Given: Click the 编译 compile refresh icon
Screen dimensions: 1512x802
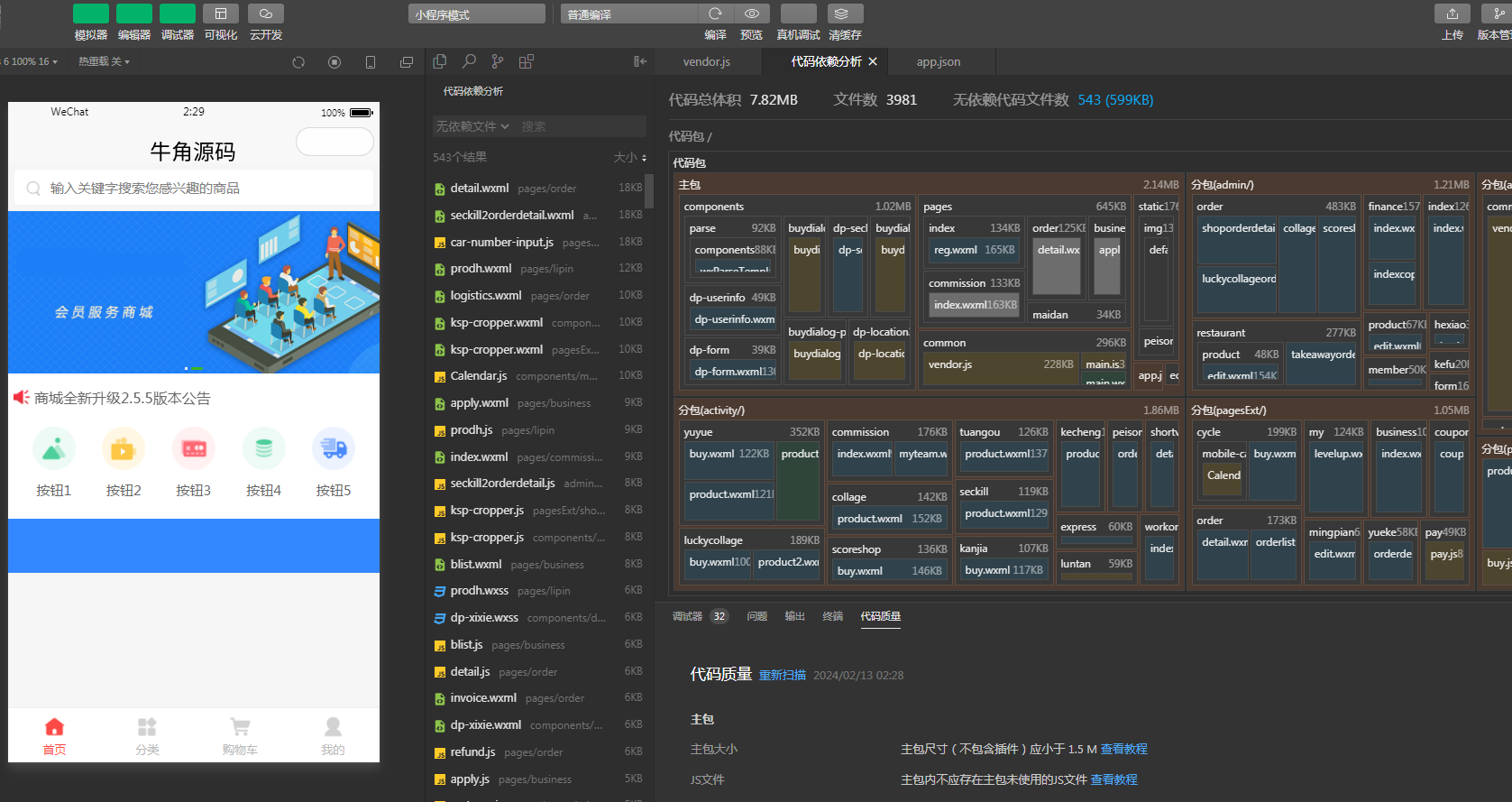Looking at the screenshot, I should point(716,14).
